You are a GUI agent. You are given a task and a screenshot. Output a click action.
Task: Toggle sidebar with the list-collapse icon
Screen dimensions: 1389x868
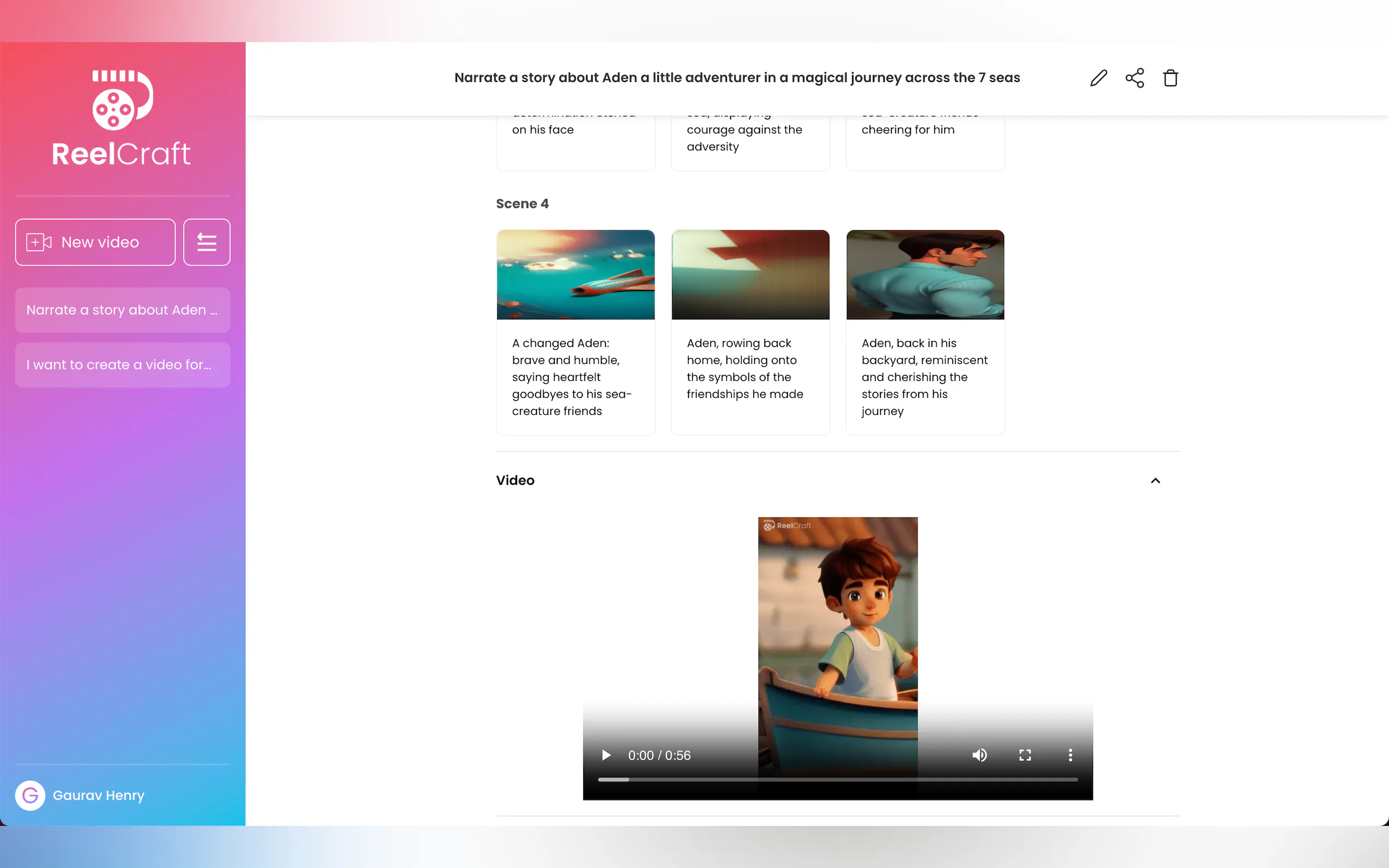point(207,242)
